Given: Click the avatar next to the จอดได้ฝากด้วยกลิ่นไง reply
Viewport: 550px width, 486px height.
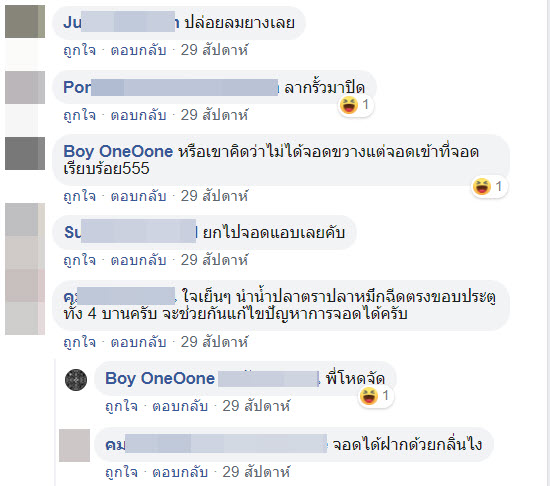Looking at the screenshot, I should [x=74, y=445].
